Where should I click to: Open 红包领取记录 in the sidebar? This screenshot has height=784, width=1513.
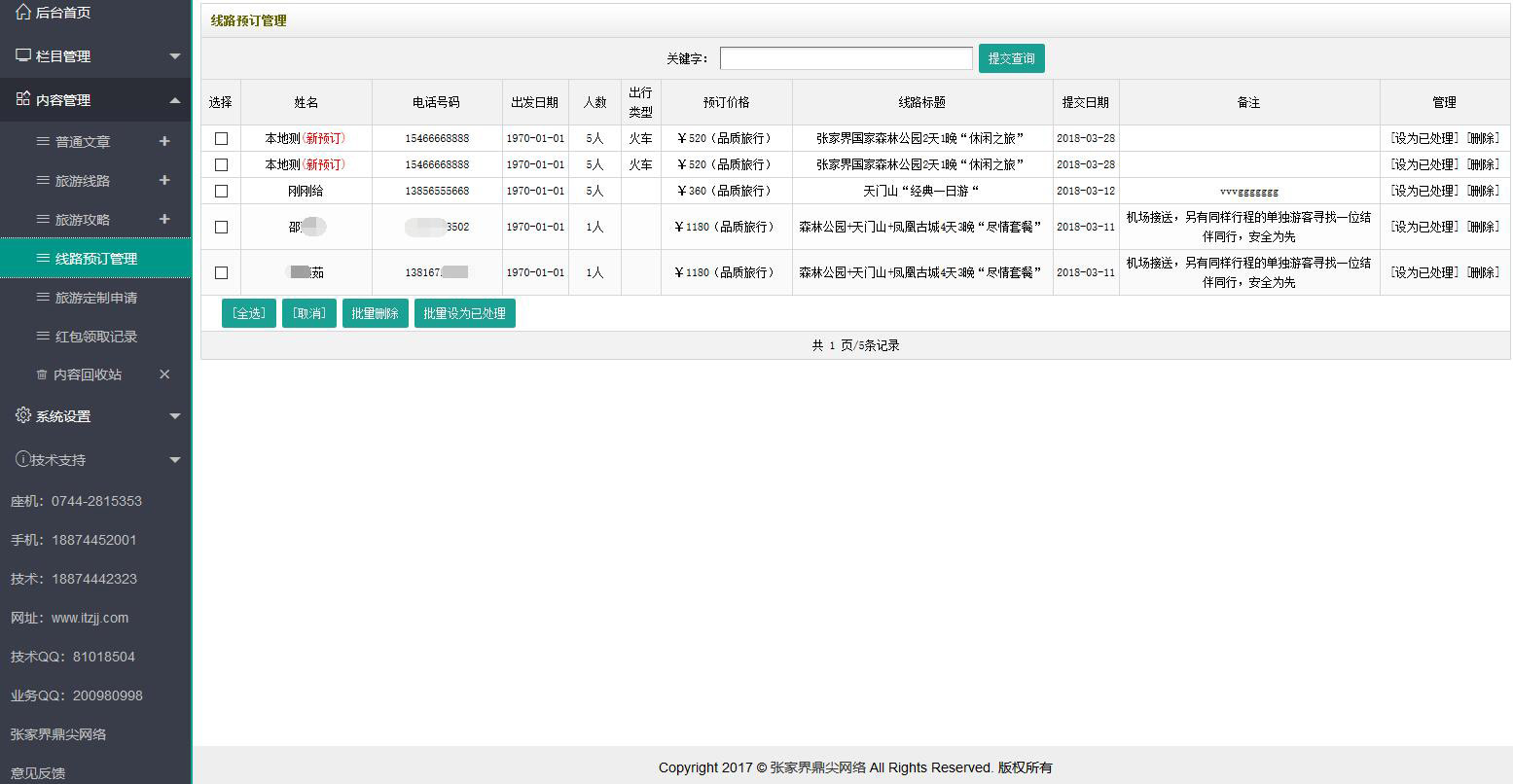tap(96, 336)
